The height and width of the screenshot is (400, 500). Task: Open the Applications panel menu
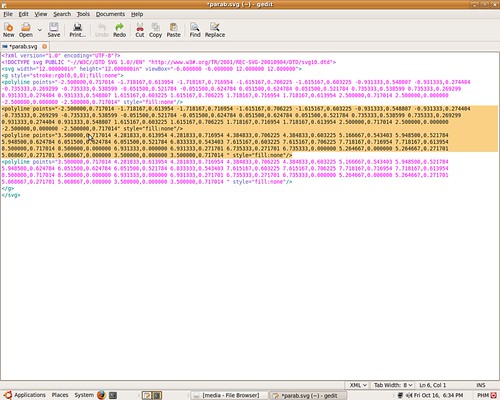coord(30,395)
